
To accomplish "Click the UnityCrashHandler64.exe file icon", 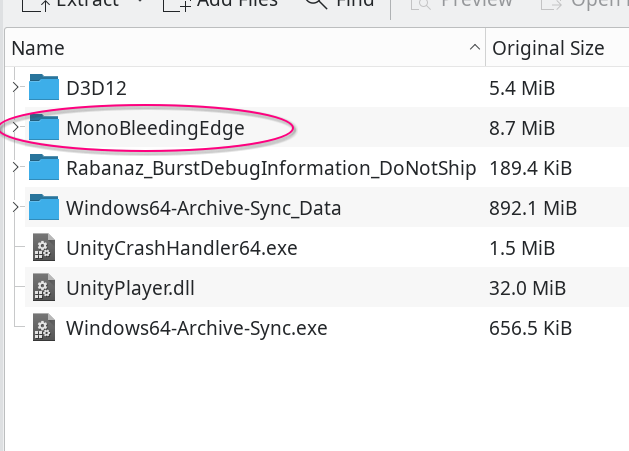I will pyautogui.click(x=44, y=247).
